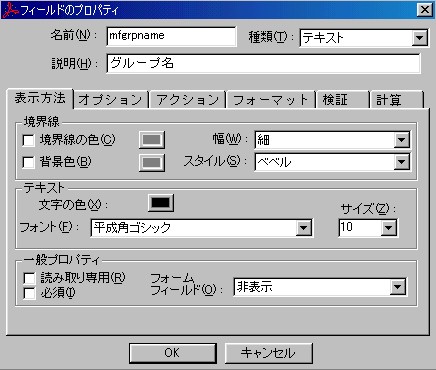The height and width of the screenshot is (370, 436).
Task: Switch to the アクション tab
Action: (188, 100)
